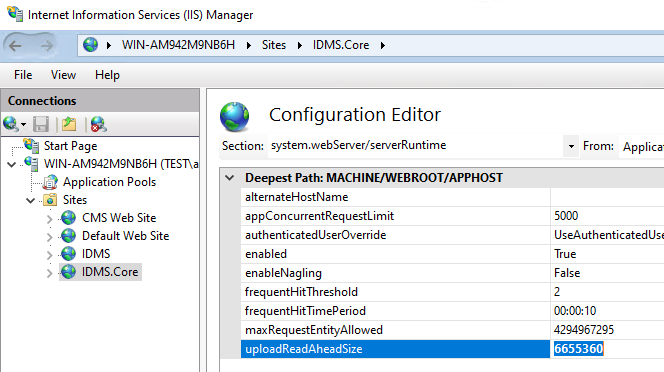Click IDMS.Core in the breadcrumb
Screen dimensions: 664x372
[x=341, y=45]
